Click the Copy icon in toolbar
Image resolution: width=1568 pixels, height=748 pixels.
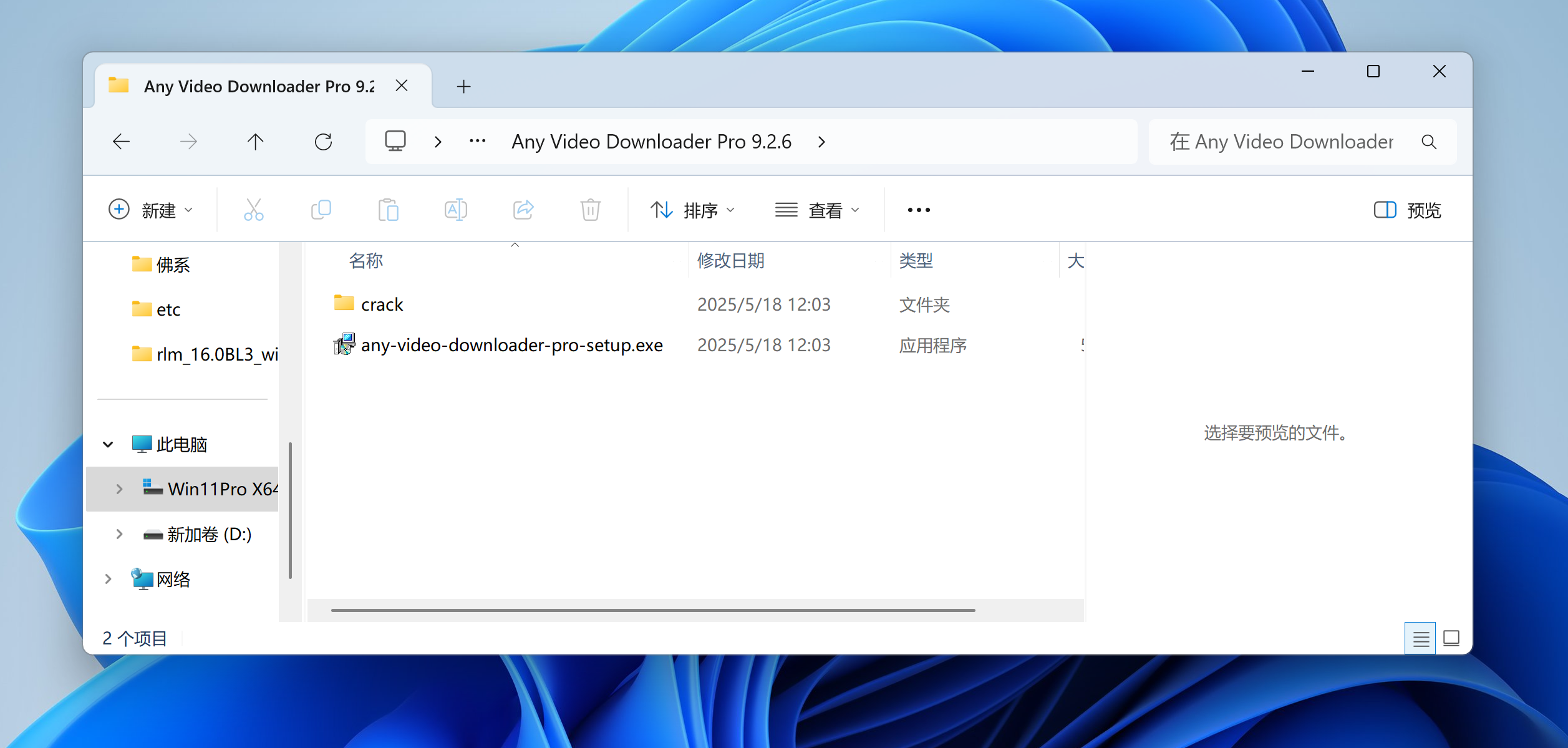pyautogui.click(x=321, y=210)
